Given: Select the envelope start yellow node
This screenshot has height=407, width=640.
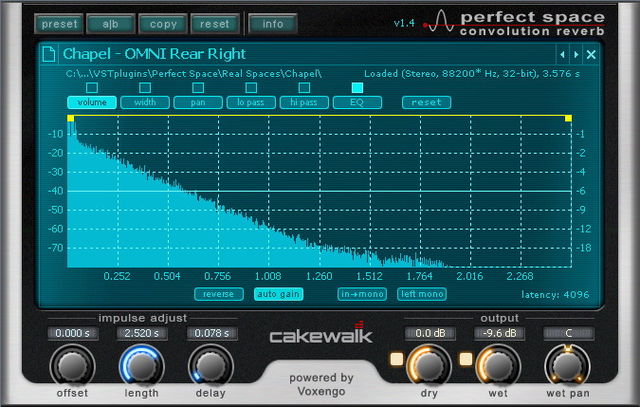Looking at the screenshot, I should pos(71,118).
